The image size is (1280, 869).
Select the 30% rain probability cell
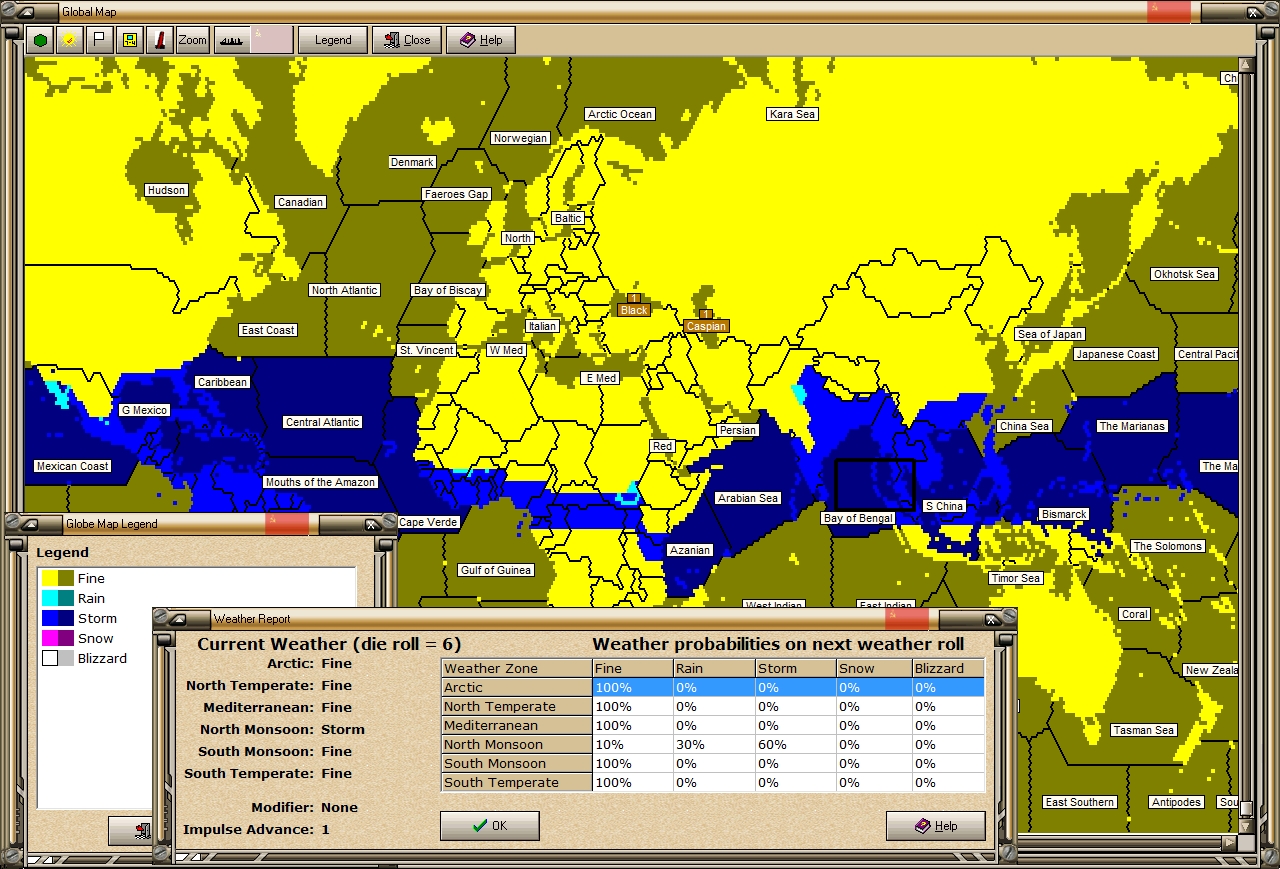click(x=713, y=744)
